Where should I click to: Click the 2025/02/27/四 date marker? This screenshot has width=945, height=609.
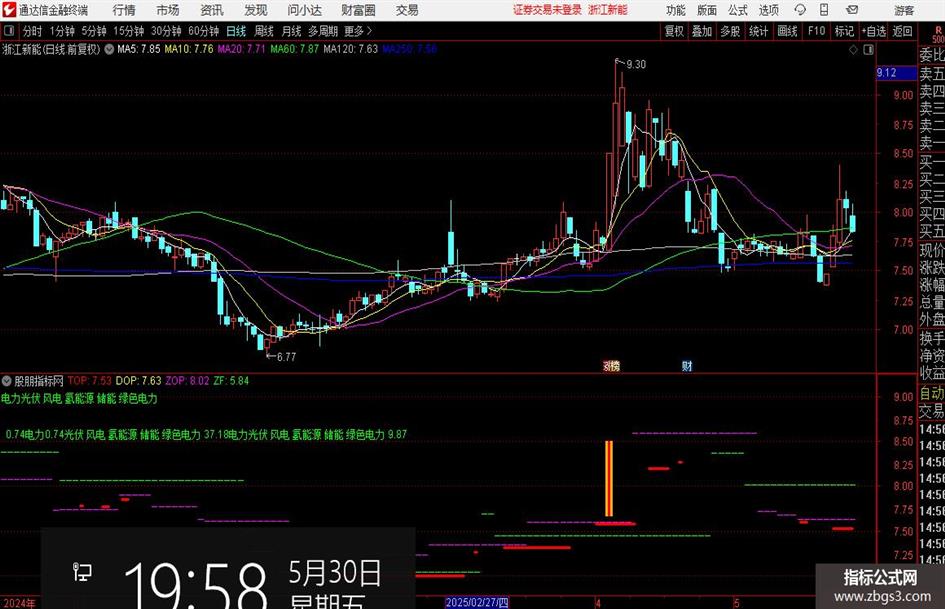point(477,602)
